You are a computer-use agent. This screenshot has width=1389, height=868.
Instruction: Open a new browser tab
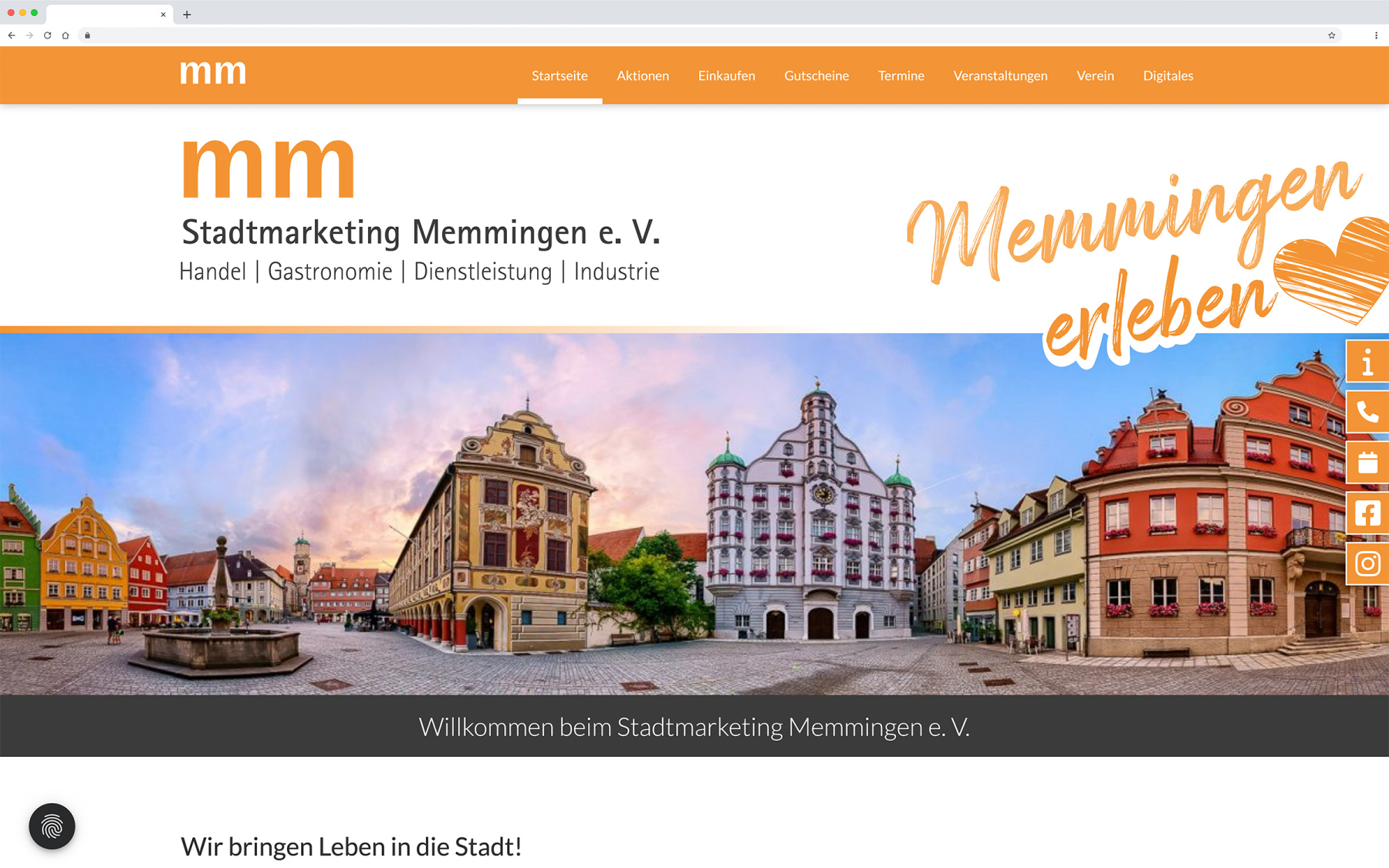click(x=187, y=15)
